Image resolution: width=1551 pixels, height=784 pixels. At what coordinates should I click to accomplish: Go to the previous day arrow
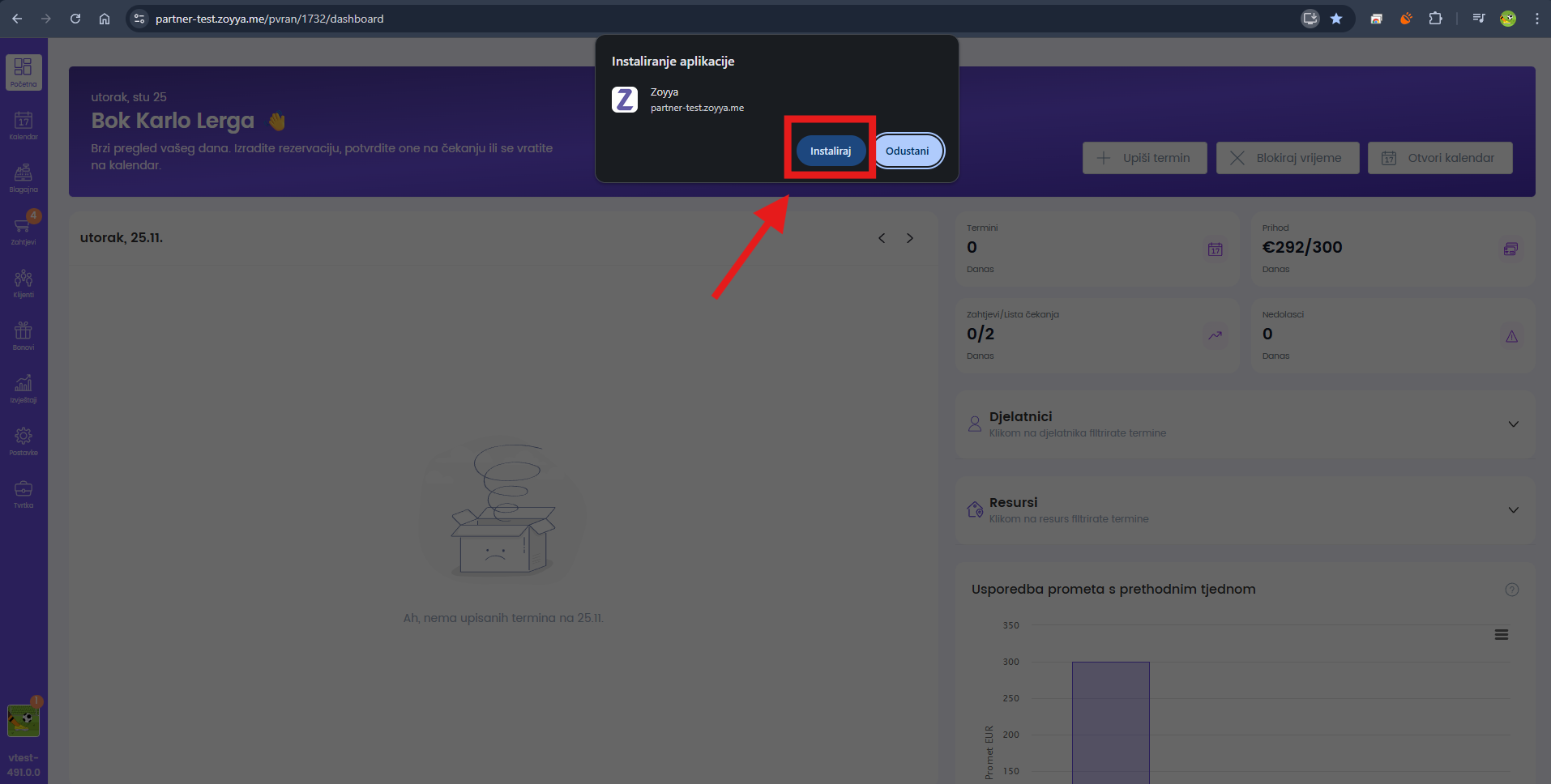click(x=882, y=238)
